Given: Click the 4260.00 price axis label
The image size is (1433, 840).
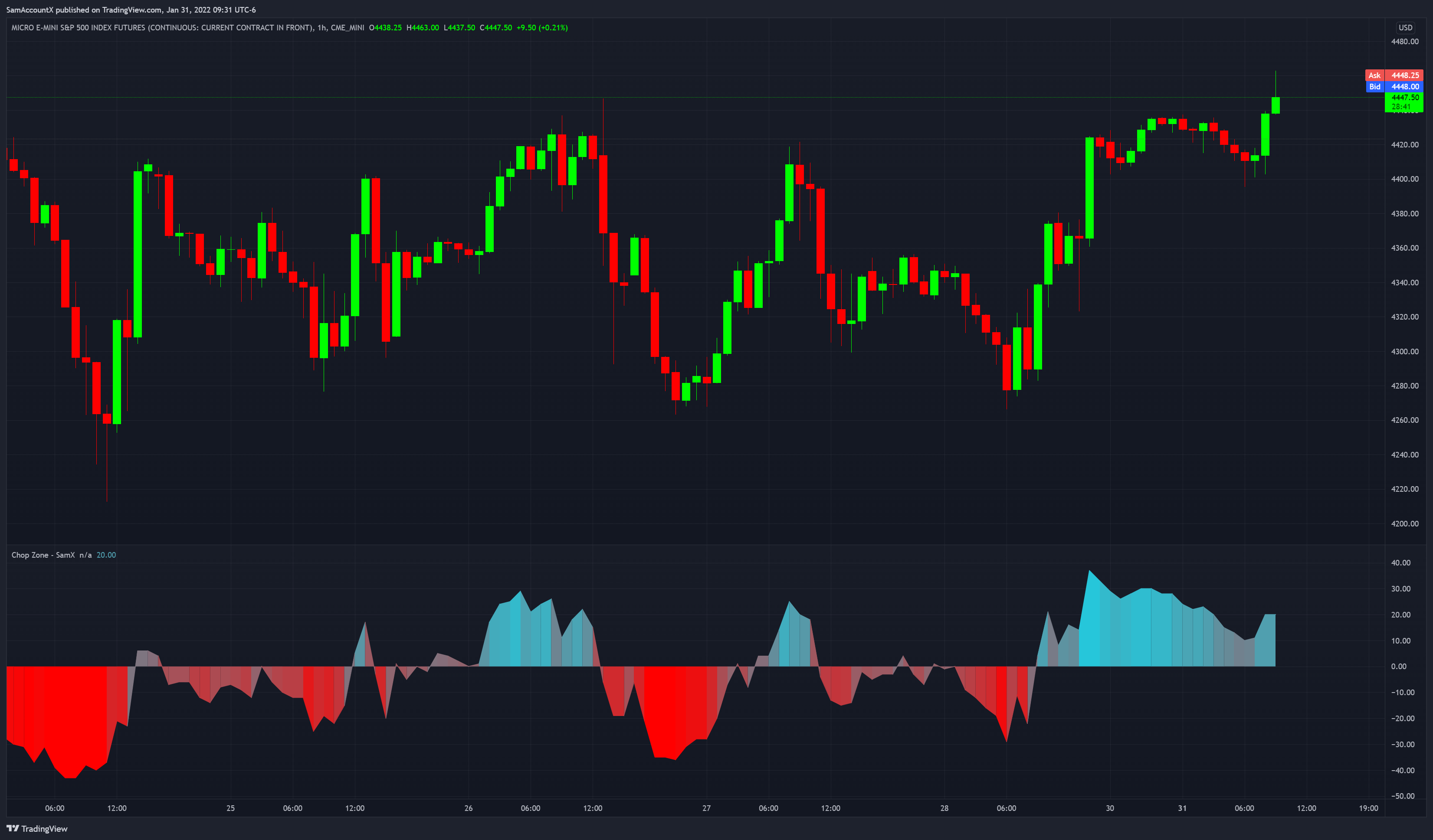Looking at the screenshot, I should pos(1404,420).
